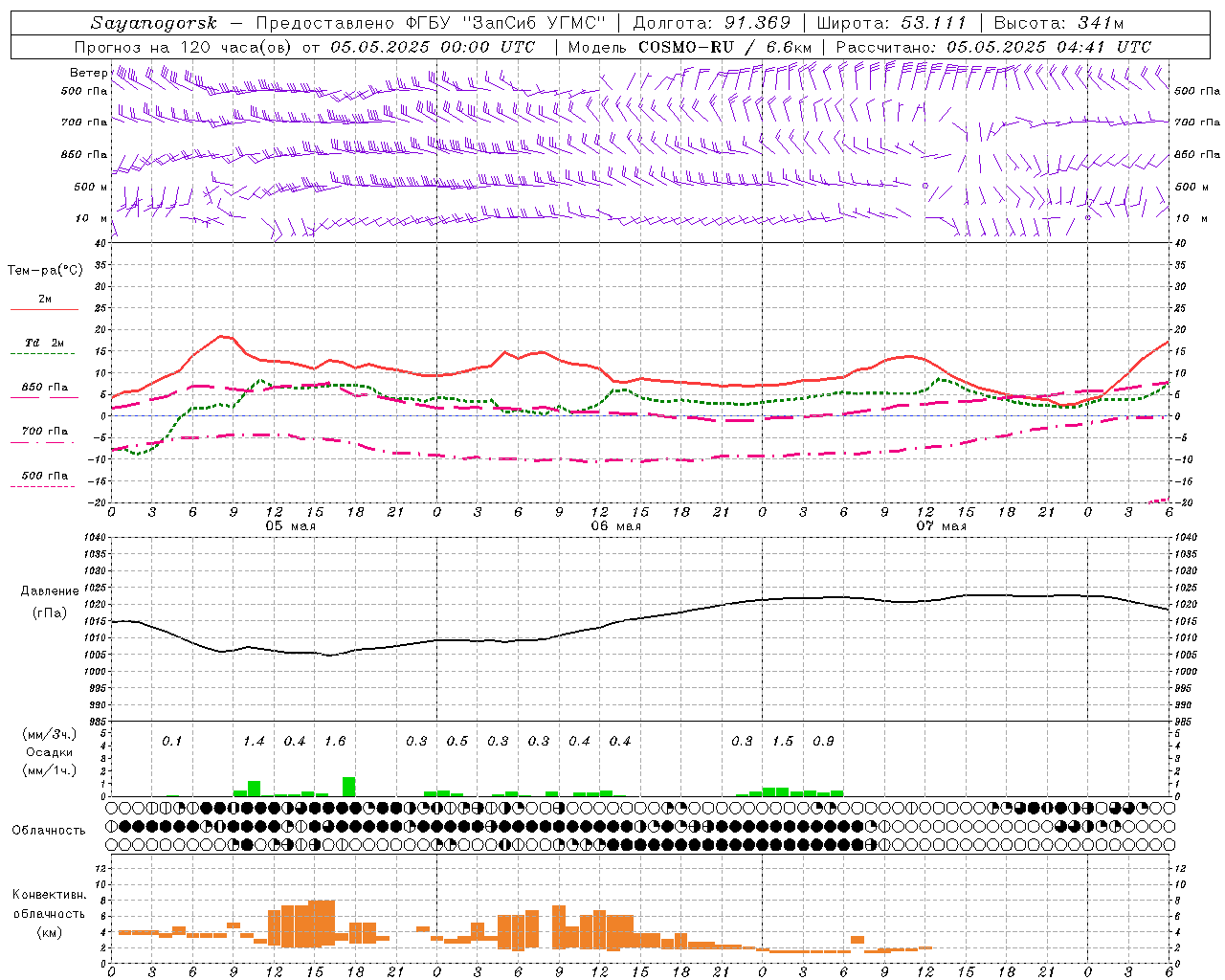Click the "07 мая" date label
The height and width of the screenshot is (980, 1225).
pyautogui.click(x=941, y=526)
